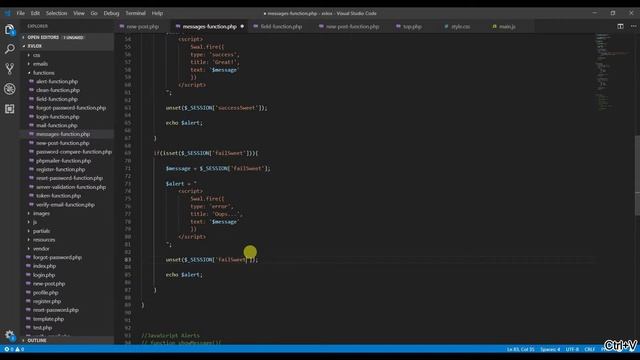Screen dimensions: 640x360
Task: Click the UTF-8 encoding status item
Action: point(572,349)
